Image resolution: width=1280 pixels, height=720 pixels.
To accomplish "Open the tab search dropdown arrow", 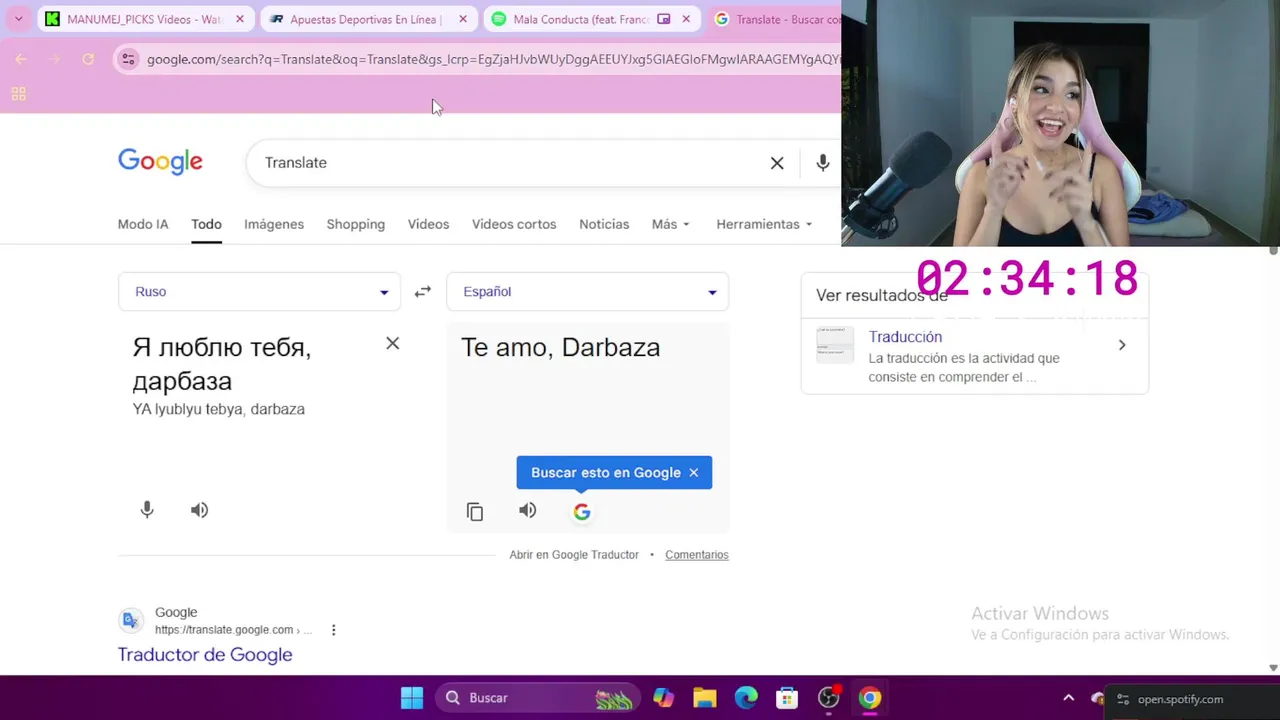I will coord(18,19).
